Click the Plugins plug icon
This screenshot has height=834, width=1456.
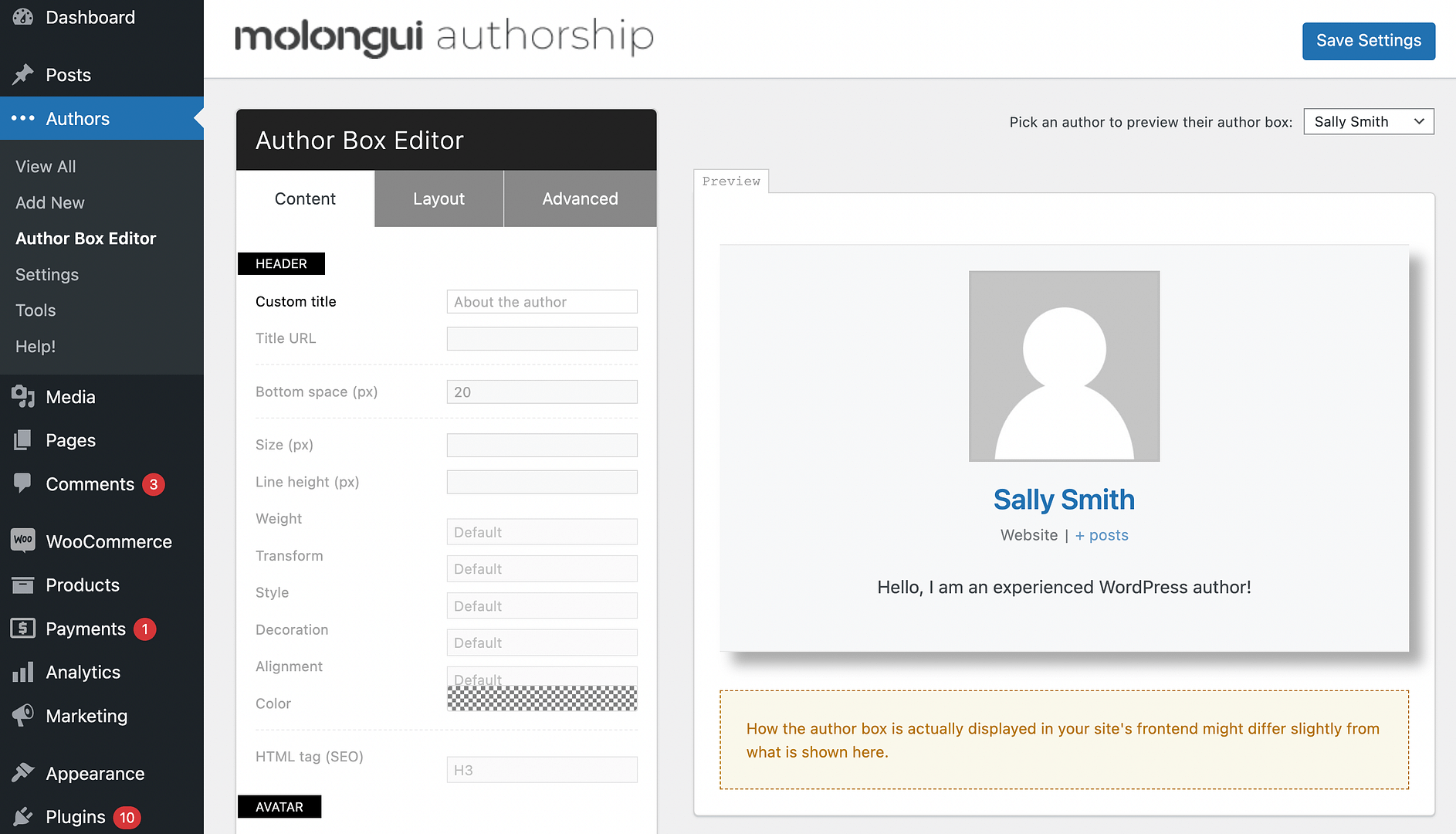click(x=23, y=816)
